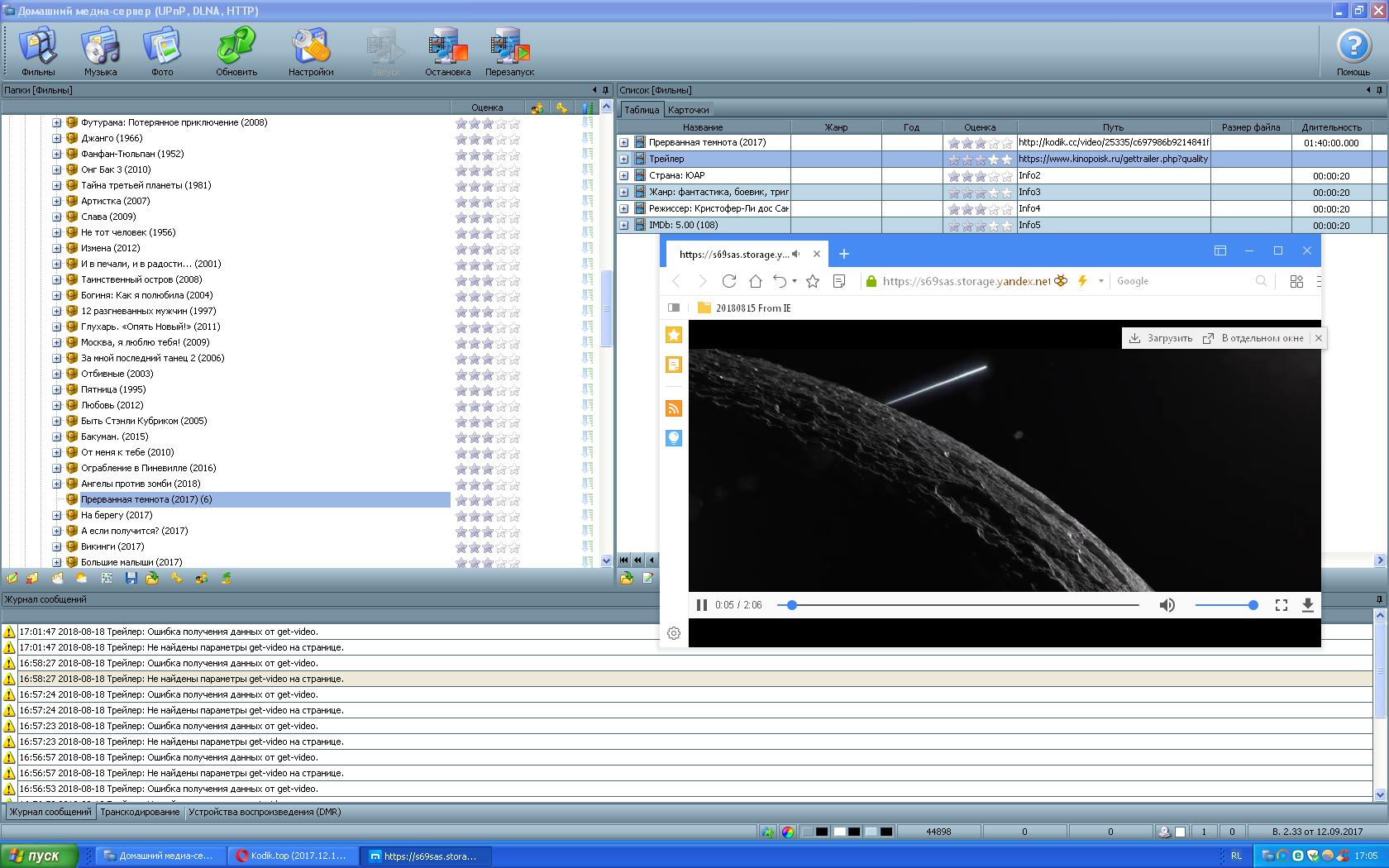1389x868 pixels.
Task: Open Настройки settings icon
Action: point(311,51)
